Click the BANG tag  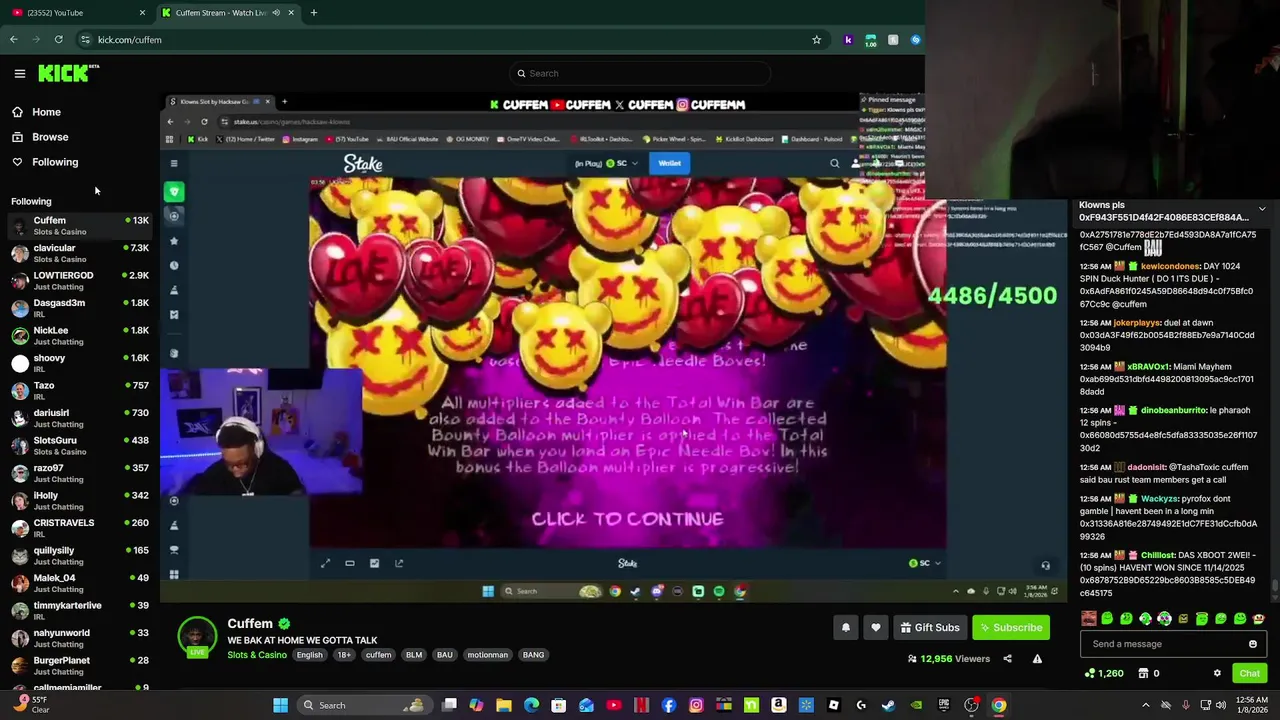(533, 655)
